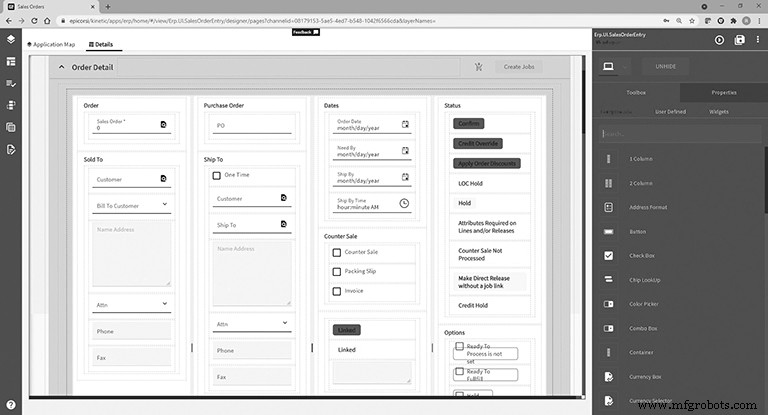The image size is (768, 415).
Task: Switch to the Toolbox tab
Action: [x=636, y=93]
